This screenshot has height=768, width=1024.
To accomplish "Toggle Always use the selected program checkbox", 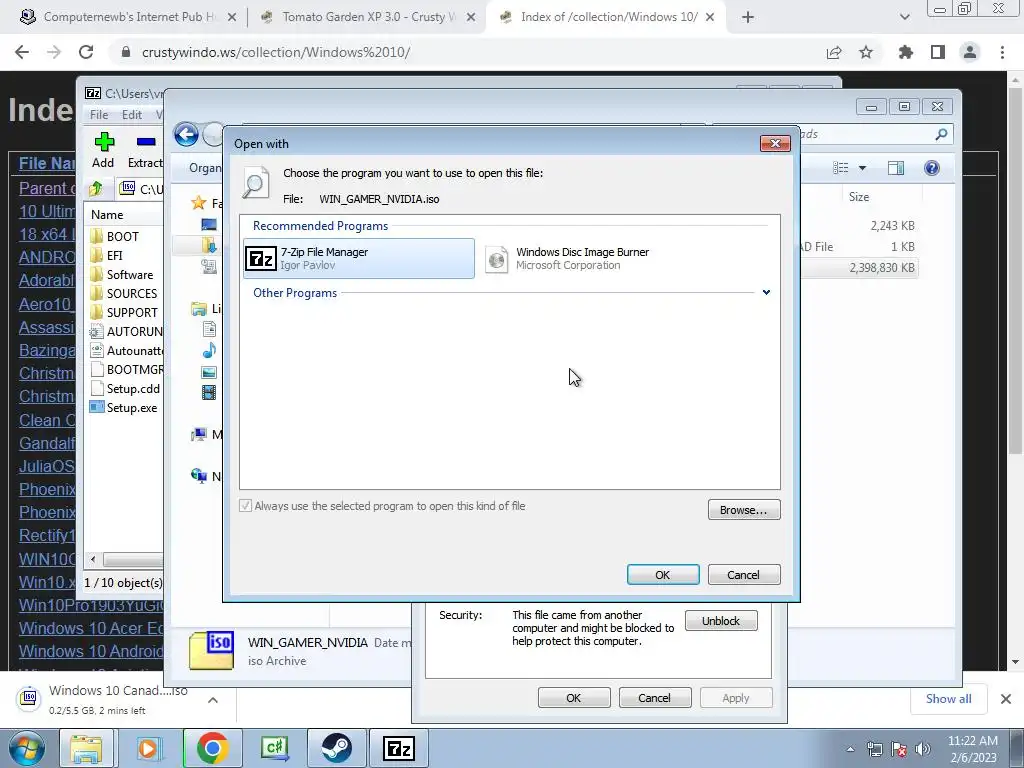I will click(x=246, y=505).
